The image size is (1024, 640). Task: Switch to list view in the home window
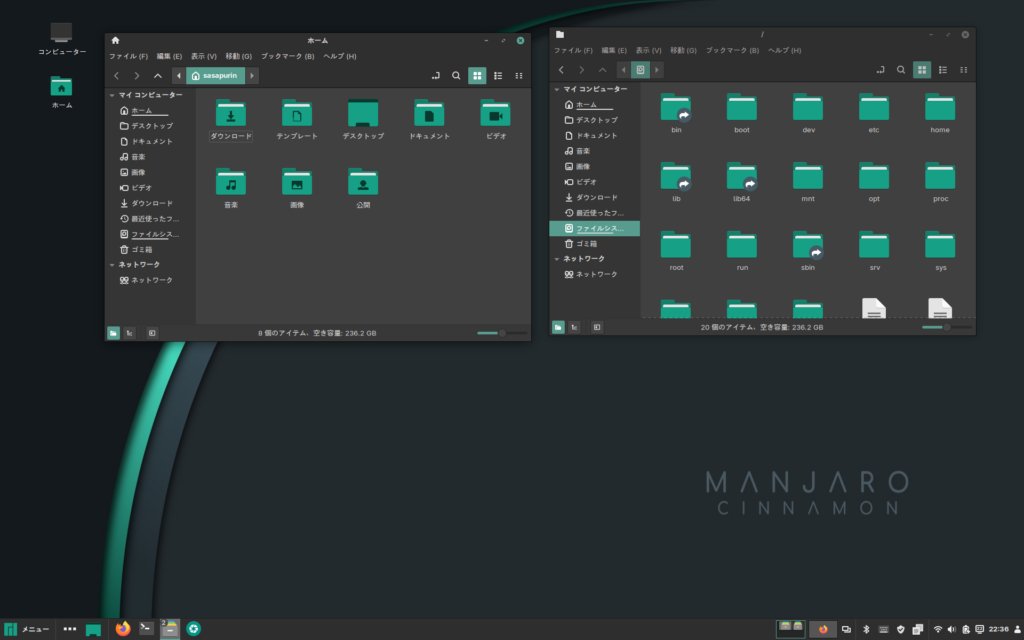point(497,75)
